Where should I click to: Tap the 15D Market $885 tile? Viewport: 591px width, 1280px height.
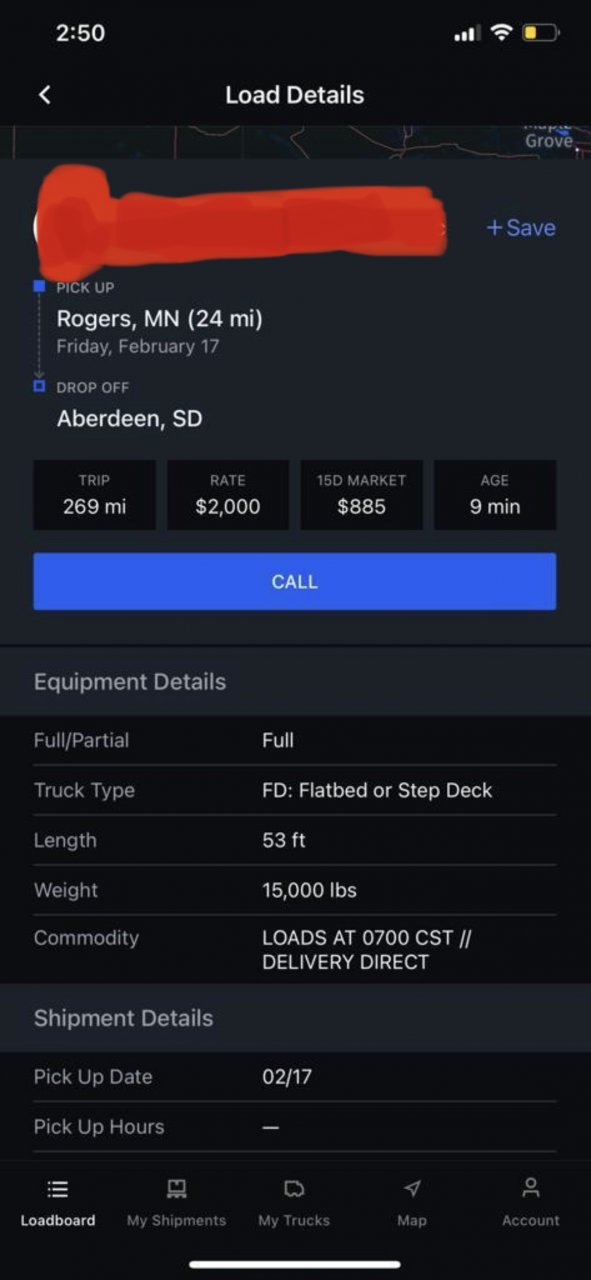361,495
